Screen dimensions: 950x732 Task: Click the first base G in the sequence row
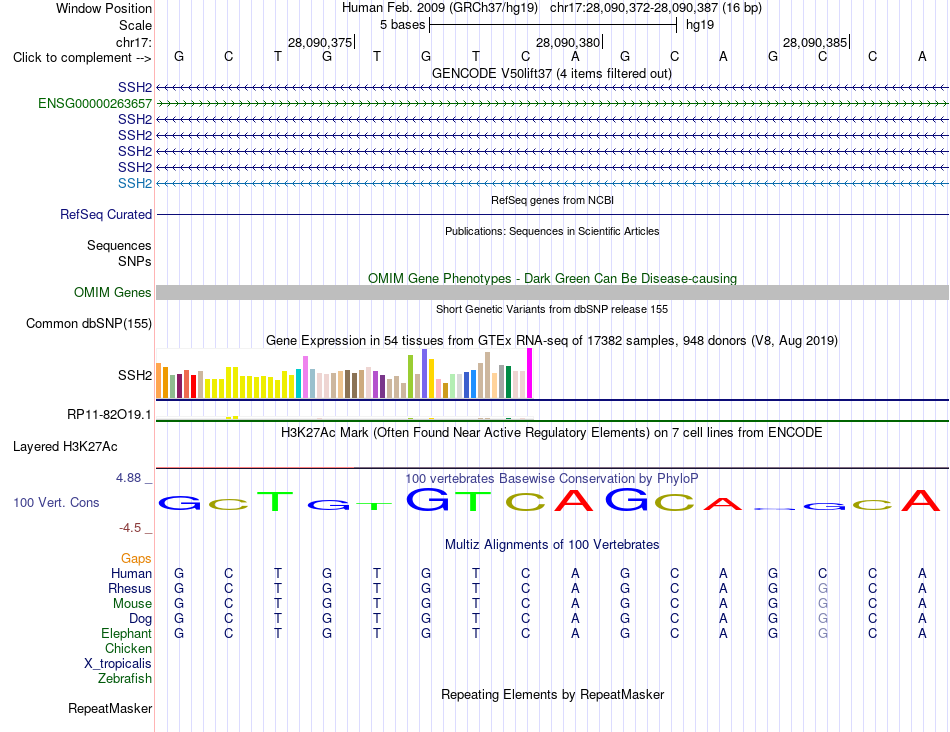(x=179, y=57)
